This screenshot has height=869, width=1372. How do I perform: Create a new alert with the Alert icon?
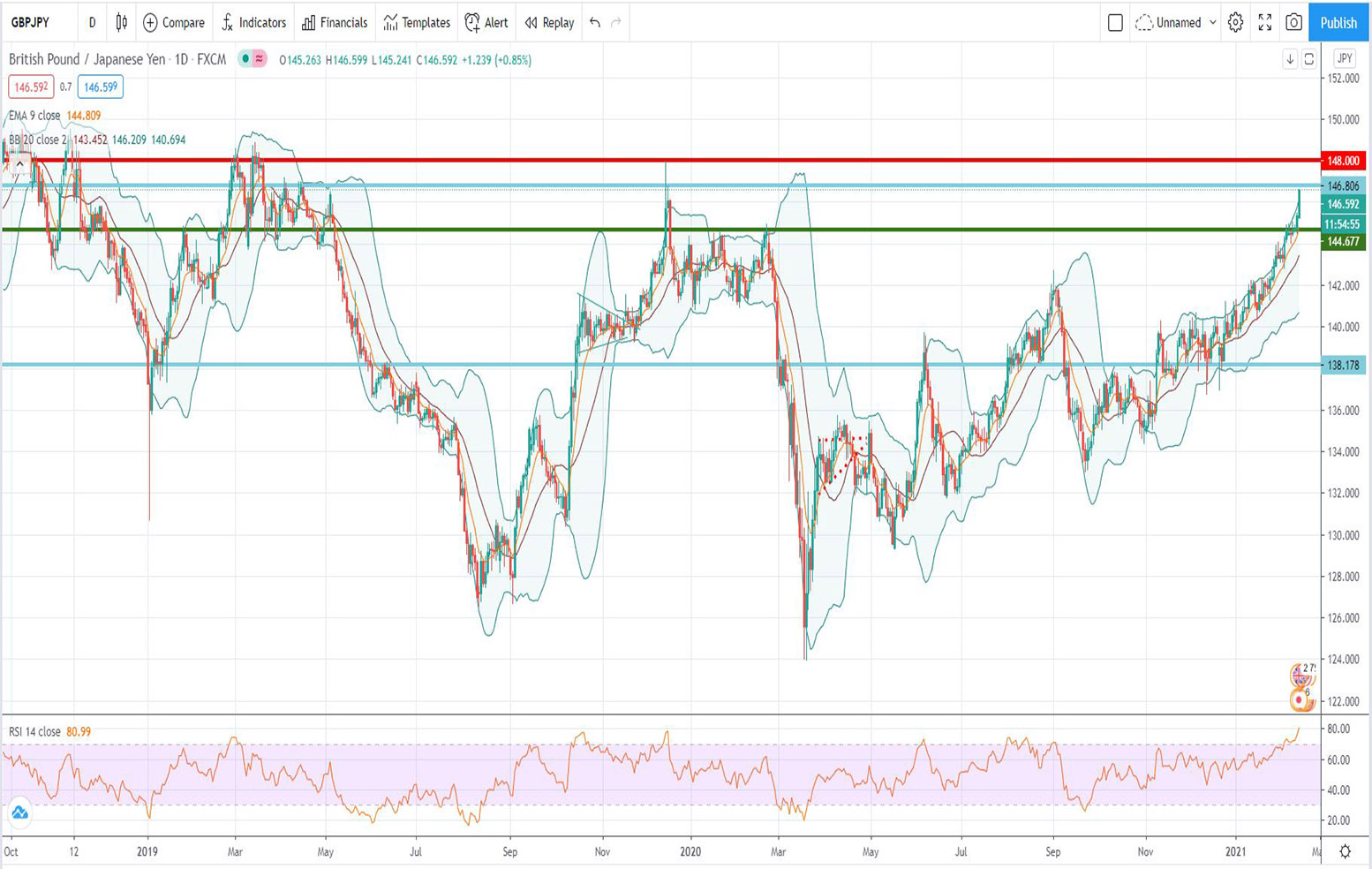coord(486,23)
